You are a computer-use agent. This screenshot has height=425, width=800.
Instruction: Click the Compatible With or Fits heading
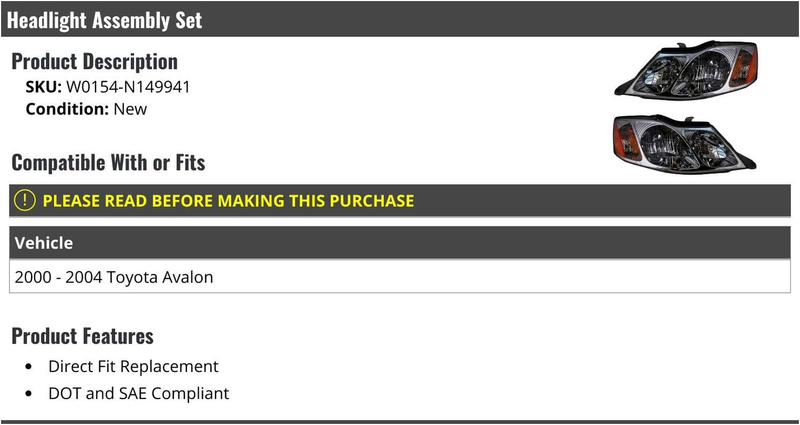(x=108, y=163)
